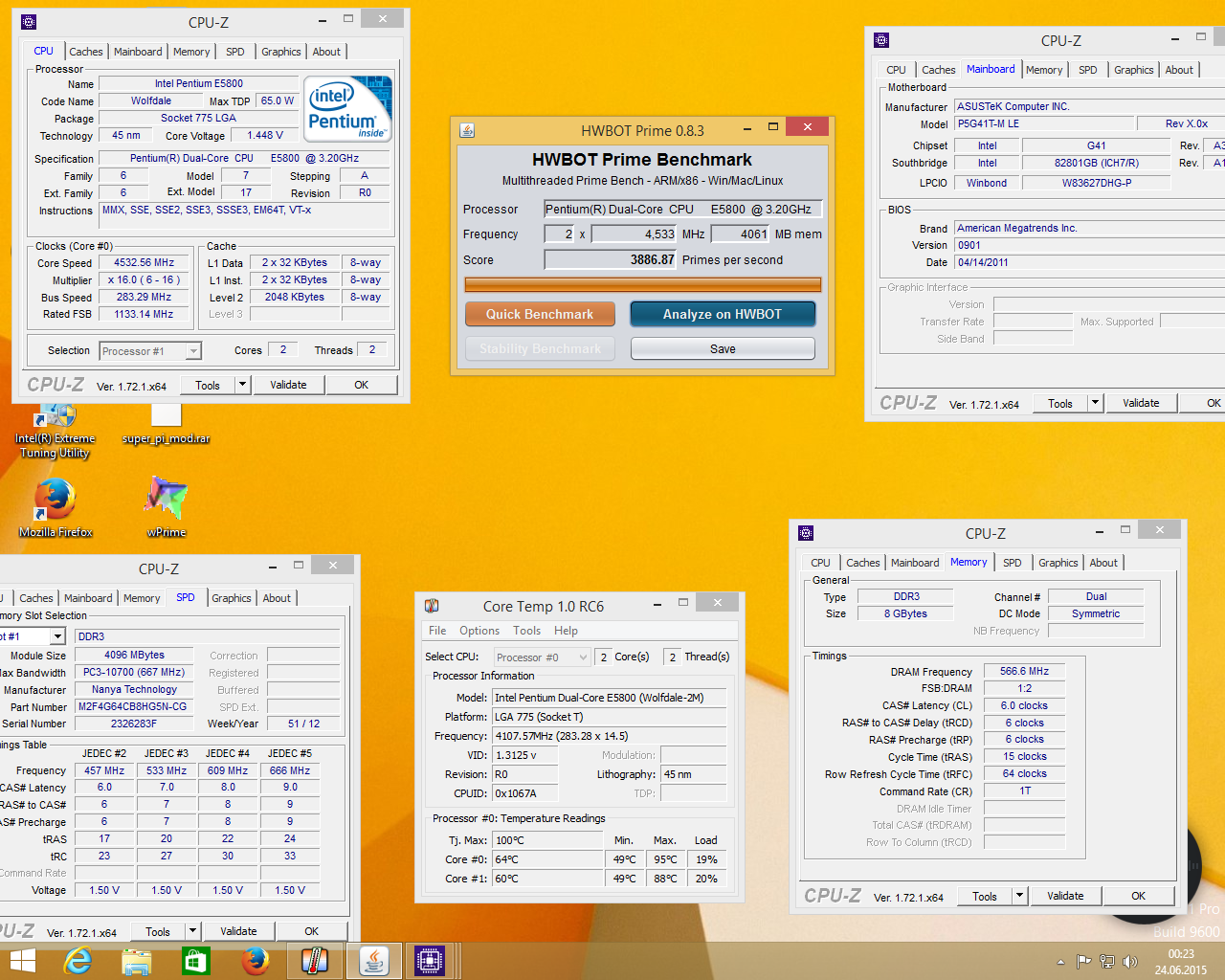Click Mainboard model P5G41T-M LE
1225x980 pixels.
click(x=1044, y=123)
